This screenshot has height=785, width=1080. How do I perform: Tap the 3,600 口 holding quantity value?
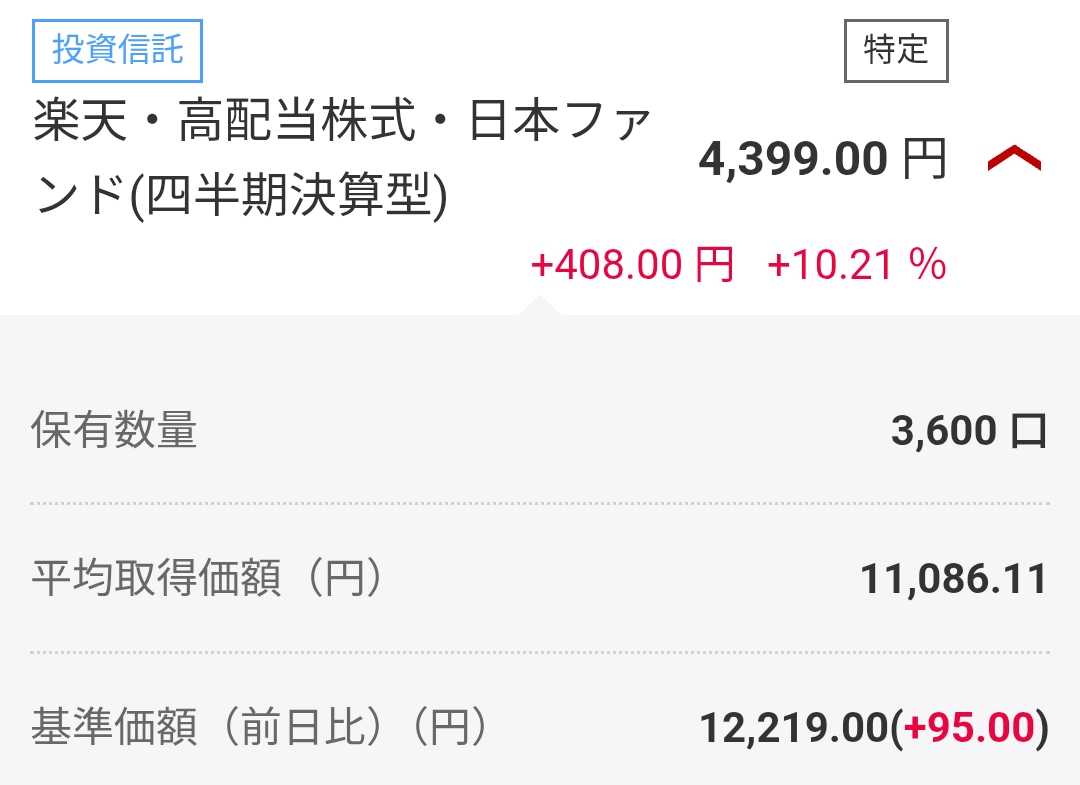(x=968, y=431)
